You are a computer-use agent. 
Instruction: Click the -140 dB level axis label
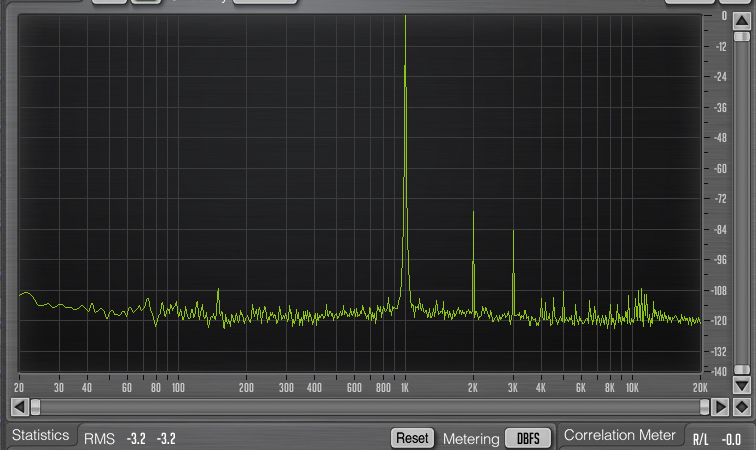click(719, 372)
